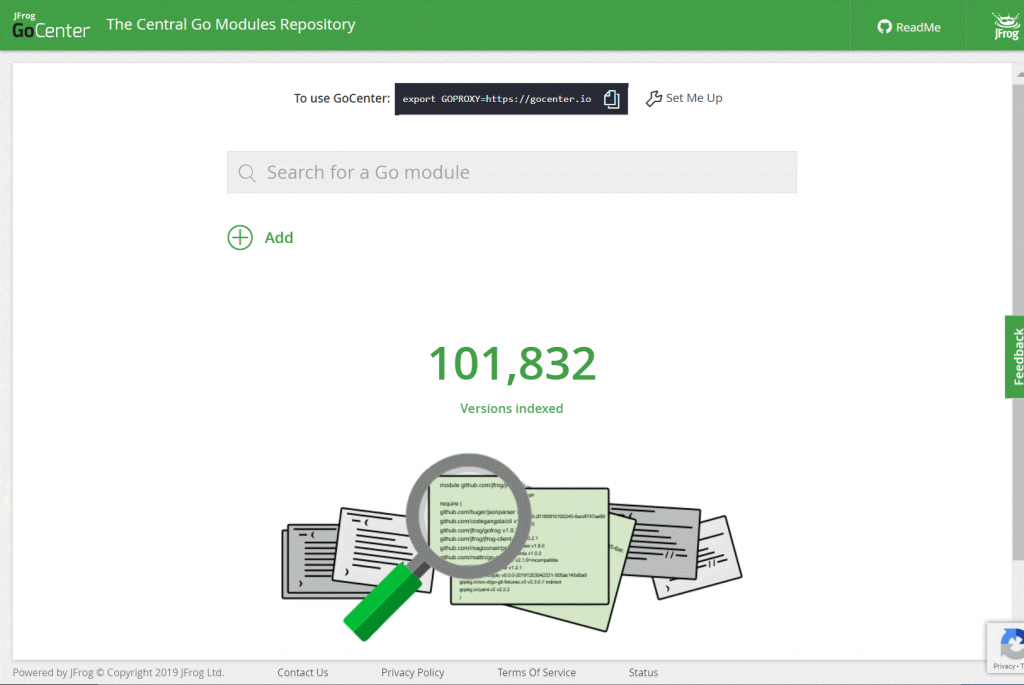Click the Add label text
1024x685 pixels.
point(279,238)
